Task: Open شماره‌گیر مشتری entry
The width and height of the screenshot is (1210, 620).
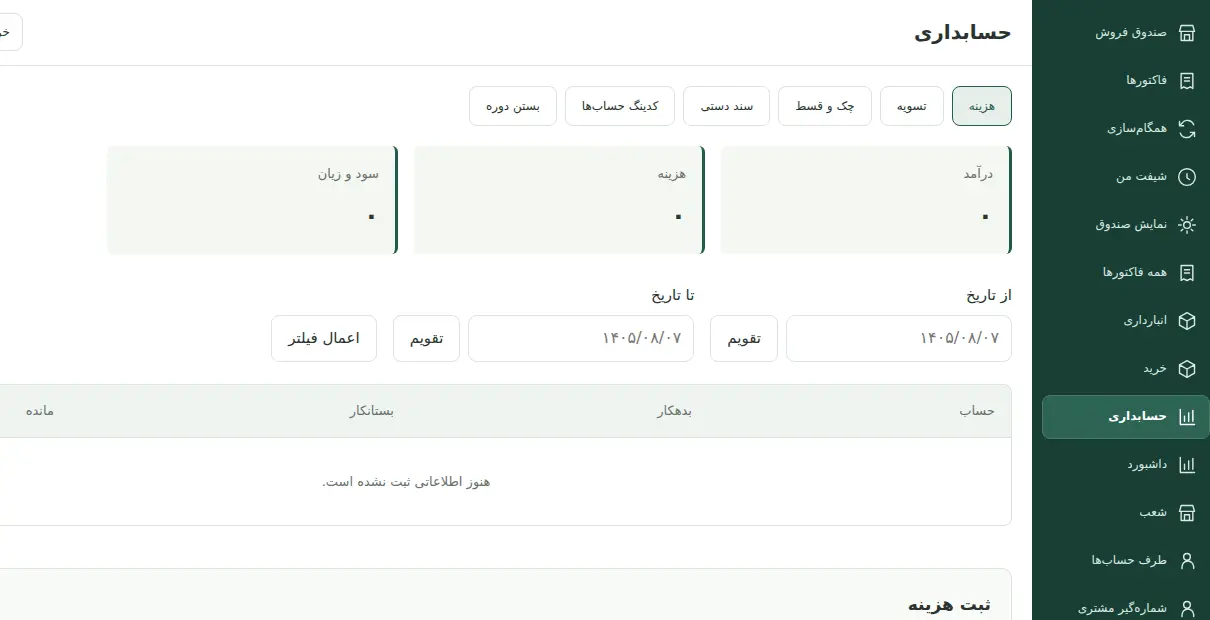Action: 1125,605
